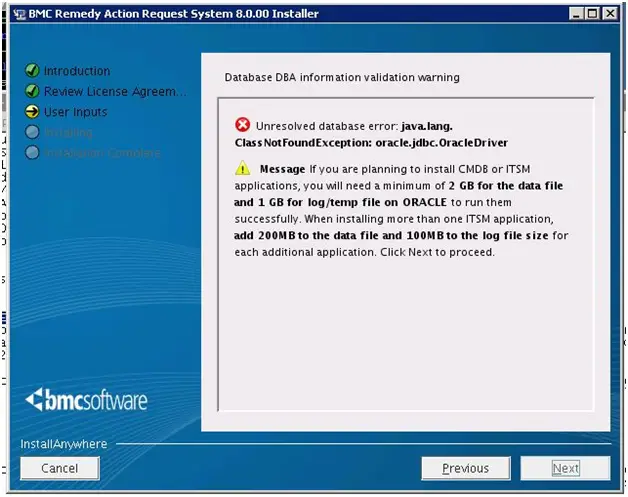Screen dimensions: 628x497
Task: Click the BMC Remedy installer window title
Action: pyautogui.click(x=173, y=14)
